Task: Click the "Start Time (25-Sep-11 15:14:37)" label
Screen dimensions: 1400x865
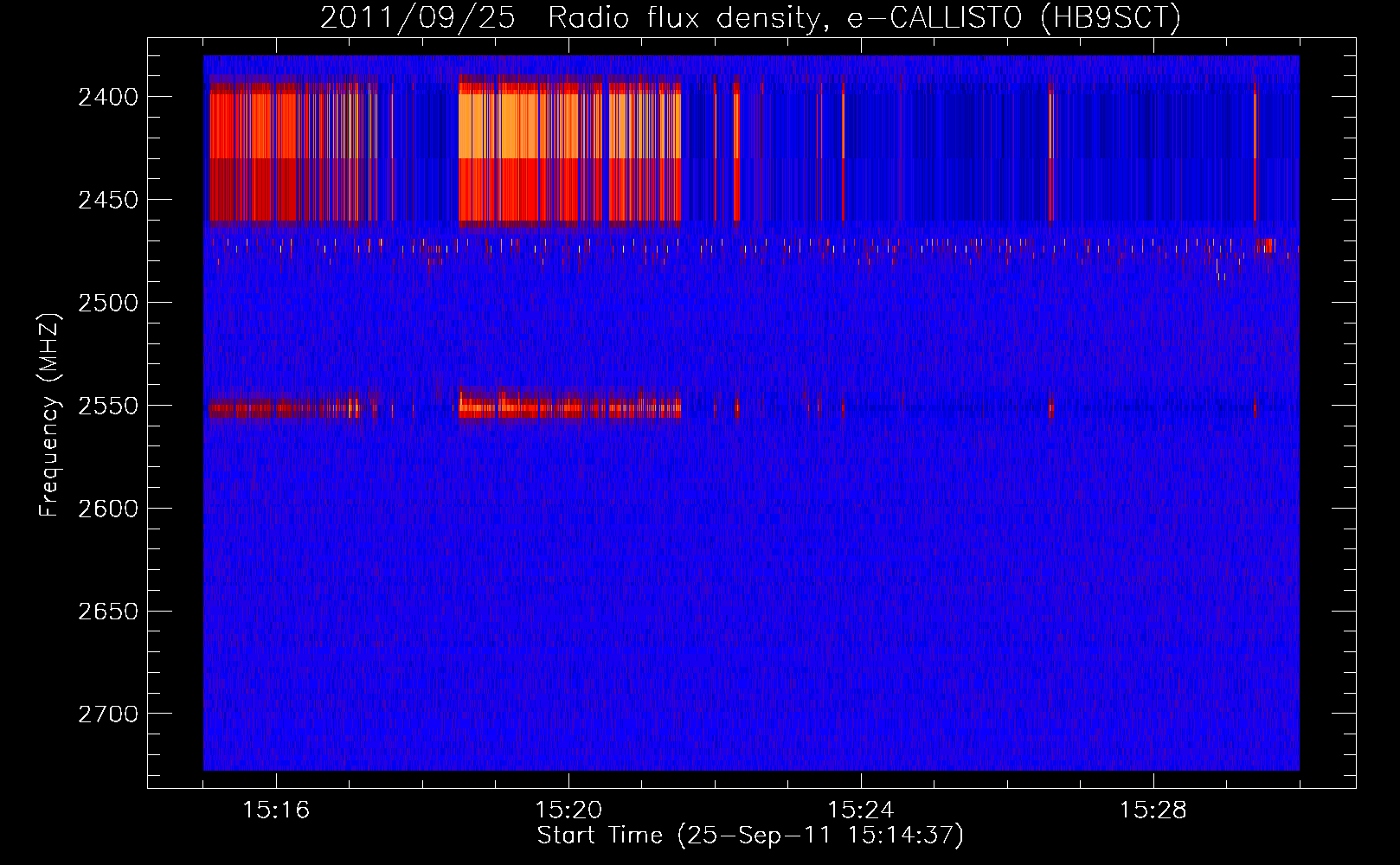Action: pos(750,836)
